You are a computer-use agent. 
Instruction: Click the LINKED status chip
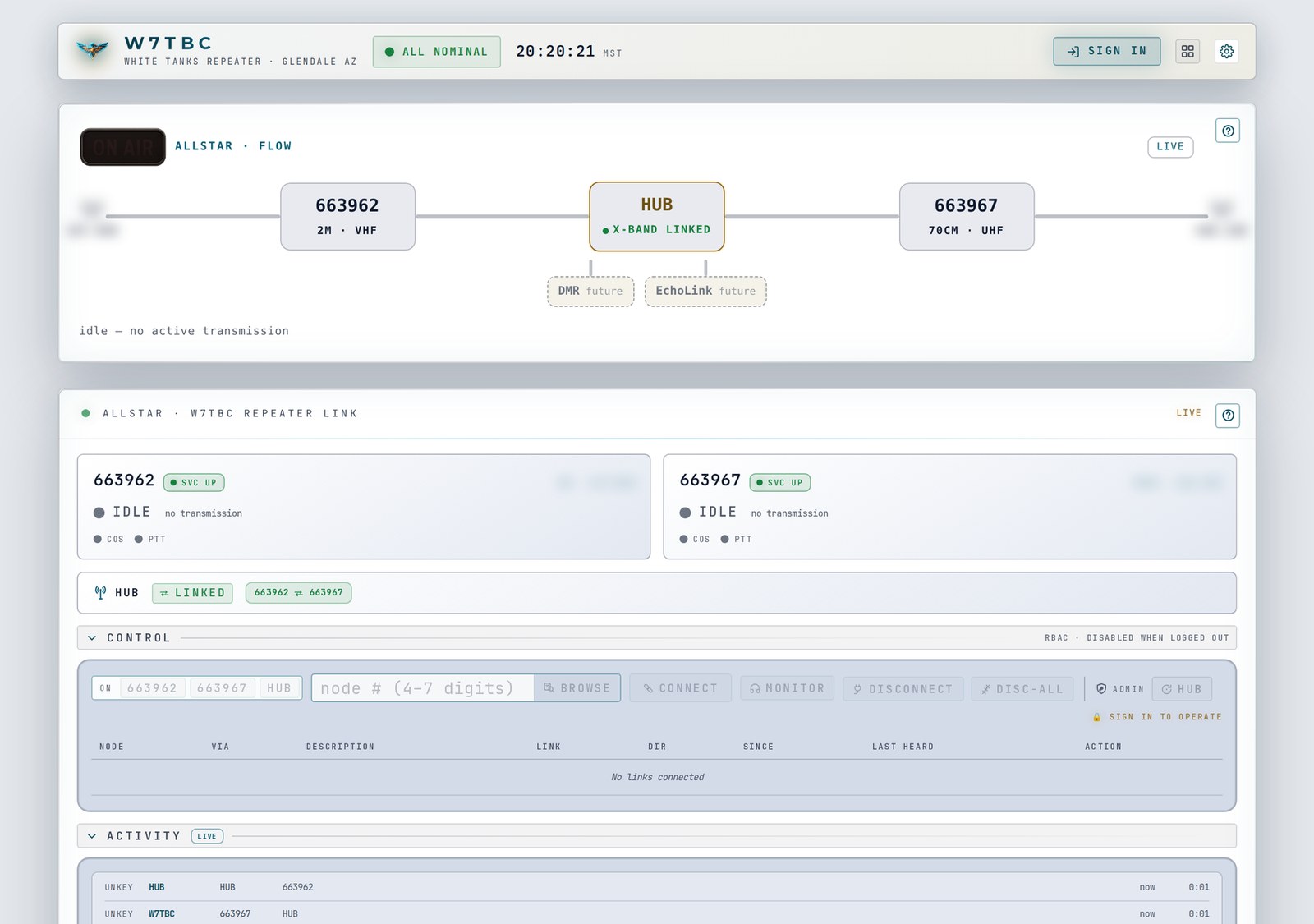[192, 593]
